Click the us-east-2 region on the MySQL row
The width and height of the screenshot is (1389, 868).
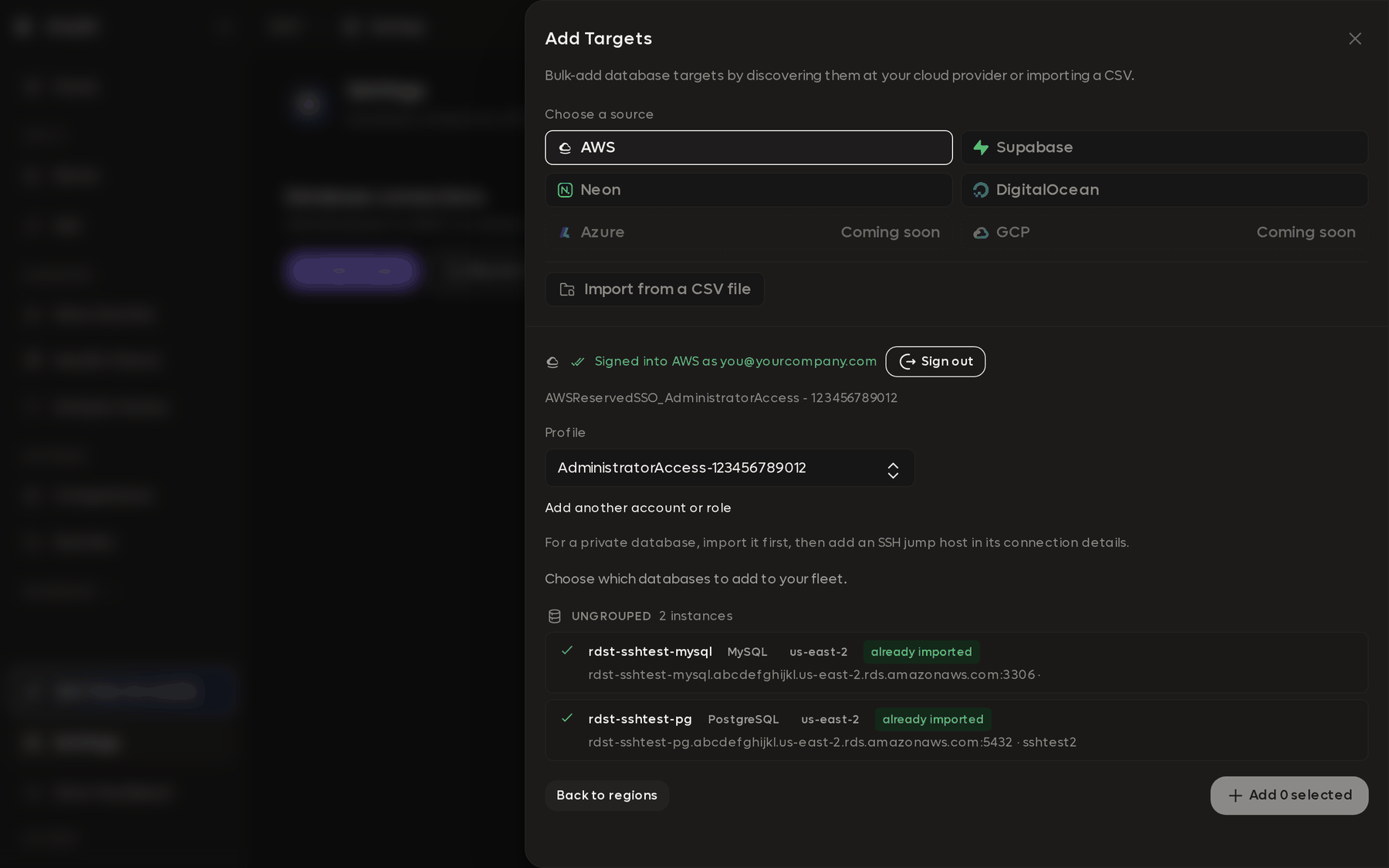click(818, 652)
